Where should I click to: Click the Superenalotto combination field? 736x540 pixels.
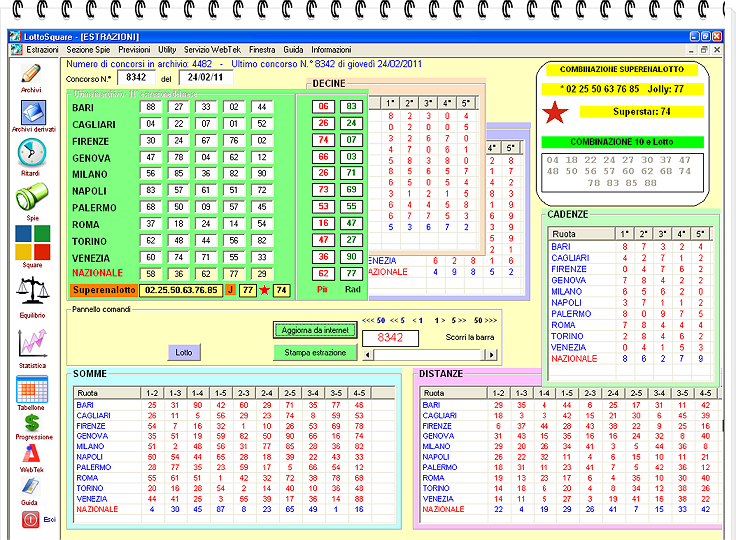coord(181,290)
